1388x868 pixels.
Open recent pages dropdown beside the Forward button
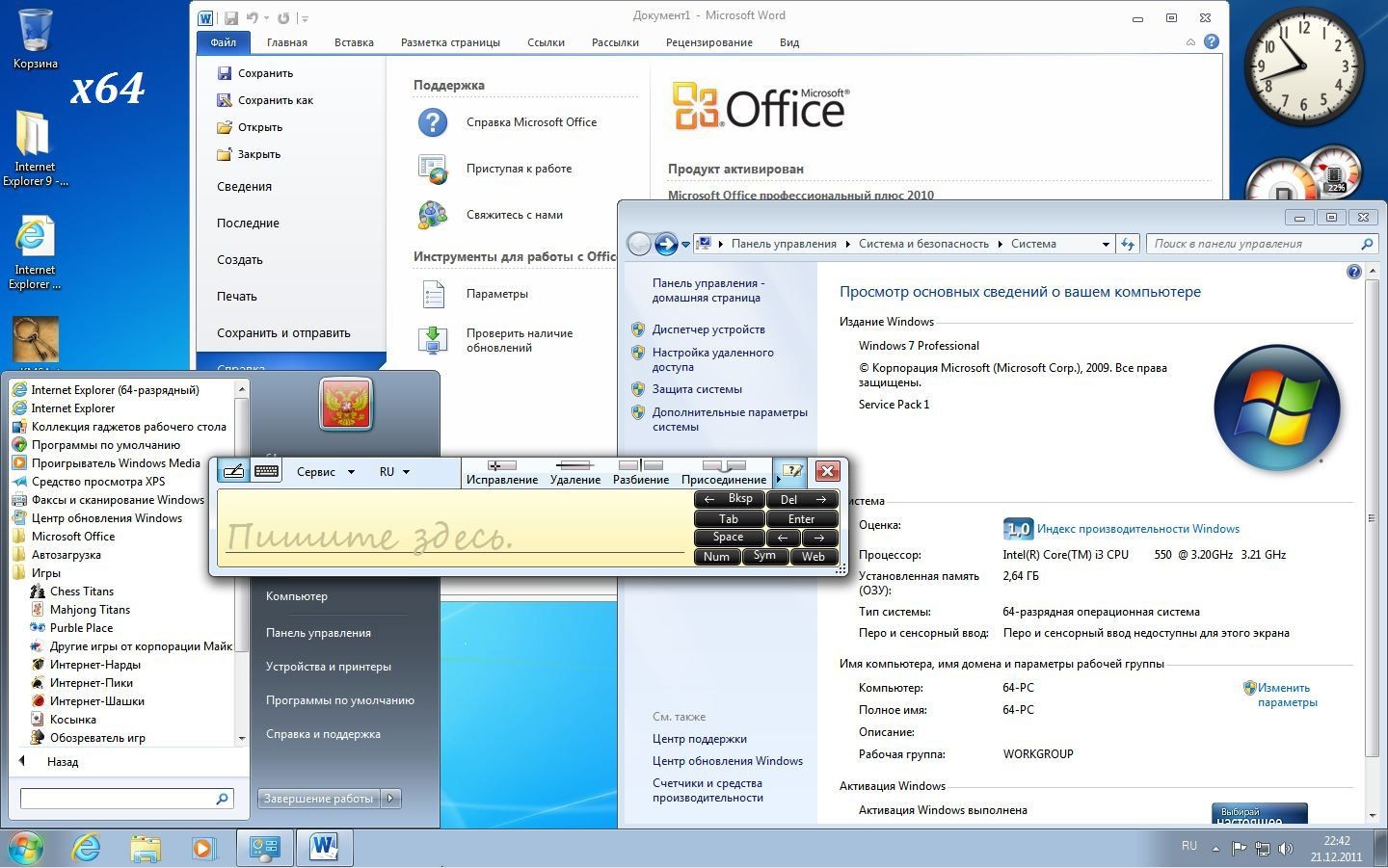tap(685, 245)
